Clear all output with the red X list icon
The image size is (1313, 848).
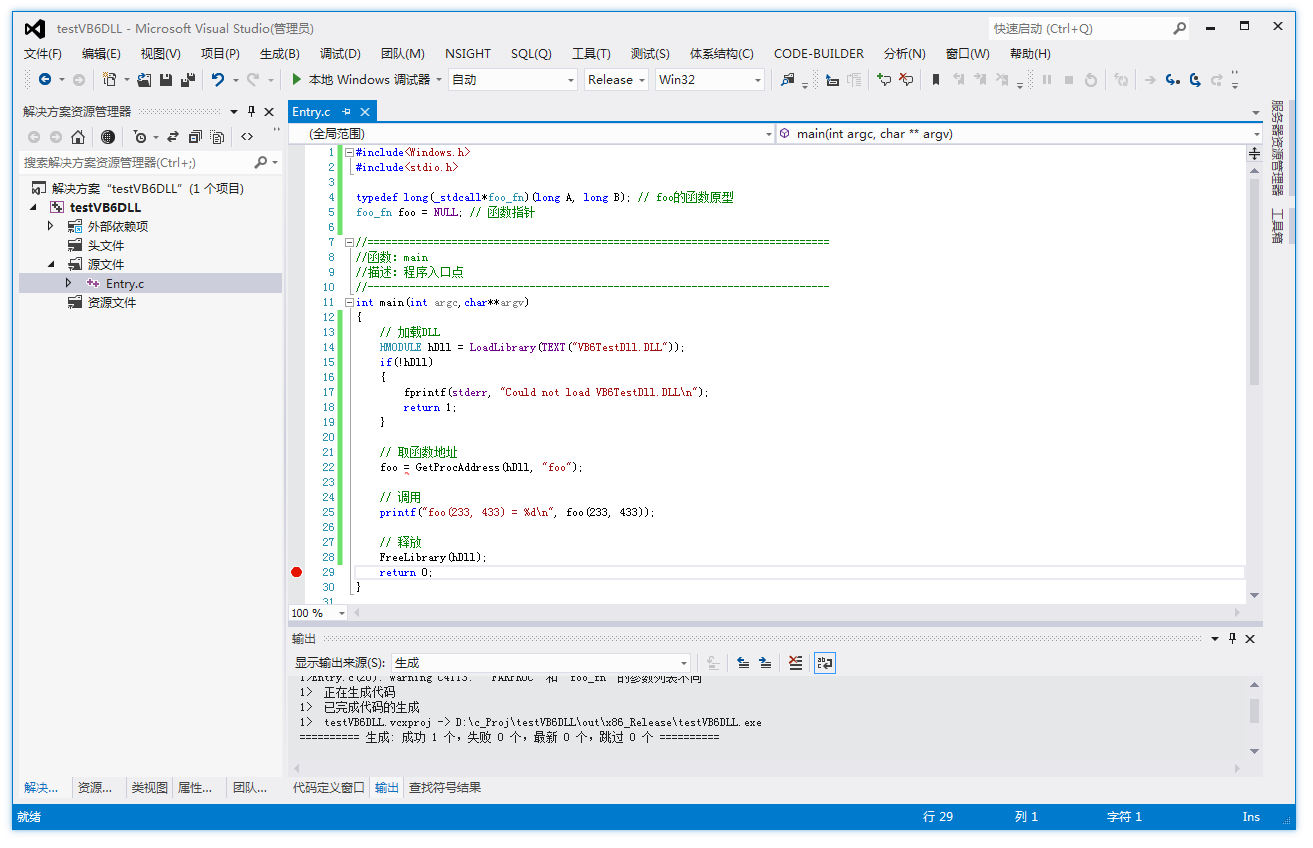tap(795, 662)
